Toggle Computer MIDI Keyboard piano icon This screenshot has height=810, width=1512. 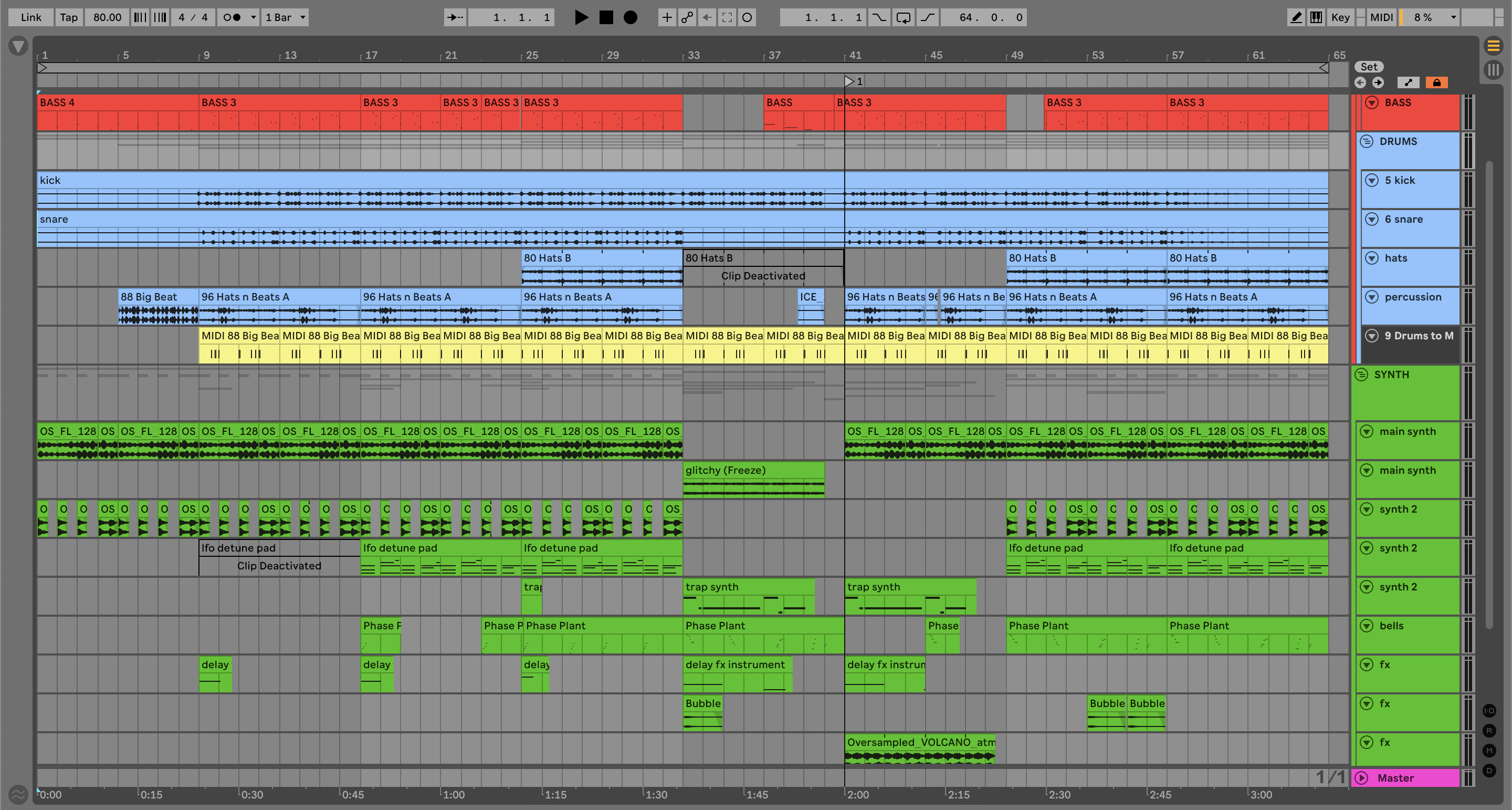coord(1316,17)
